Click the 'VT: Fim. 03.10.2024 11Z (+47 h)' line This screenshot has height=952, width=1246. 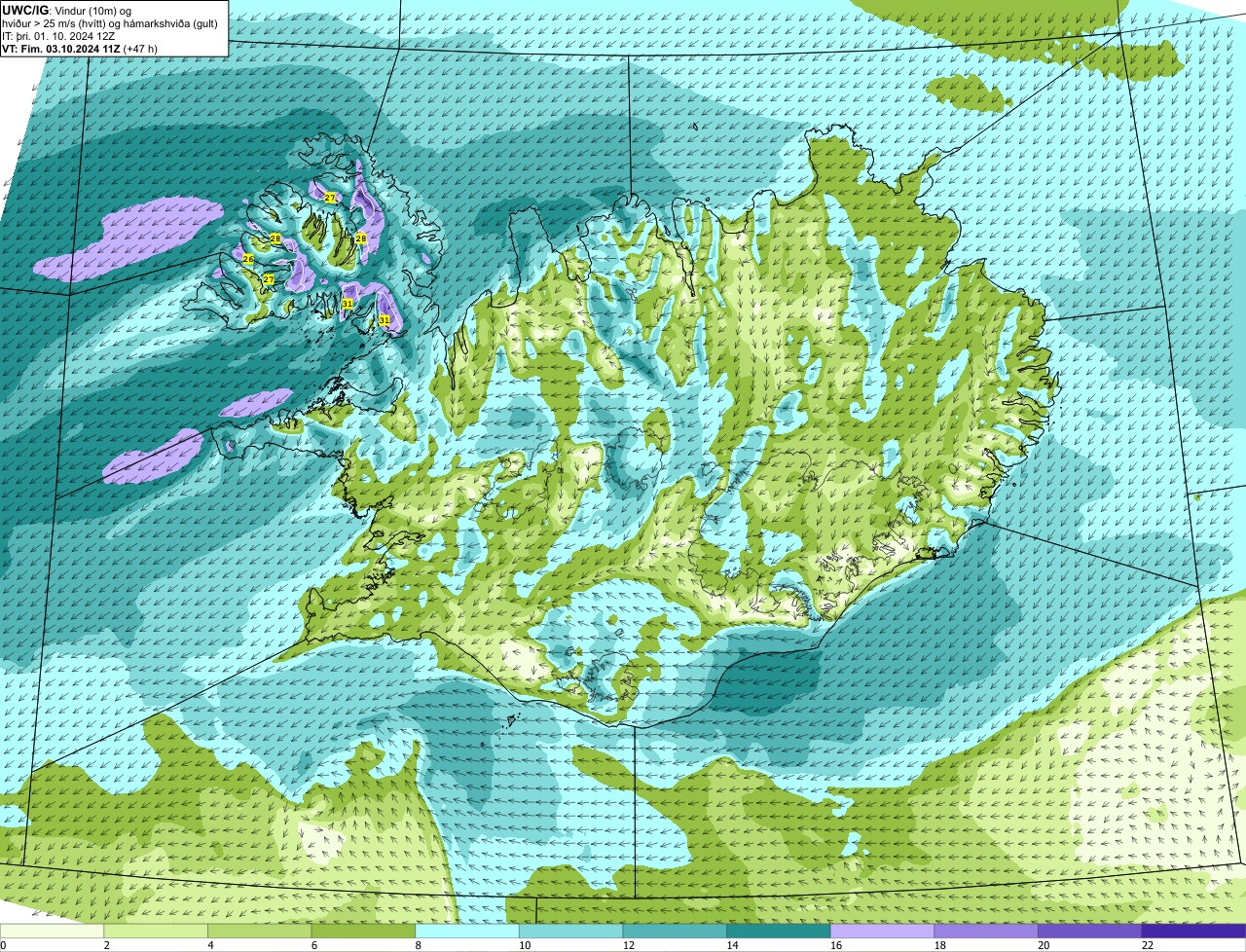tap(81, 48)
